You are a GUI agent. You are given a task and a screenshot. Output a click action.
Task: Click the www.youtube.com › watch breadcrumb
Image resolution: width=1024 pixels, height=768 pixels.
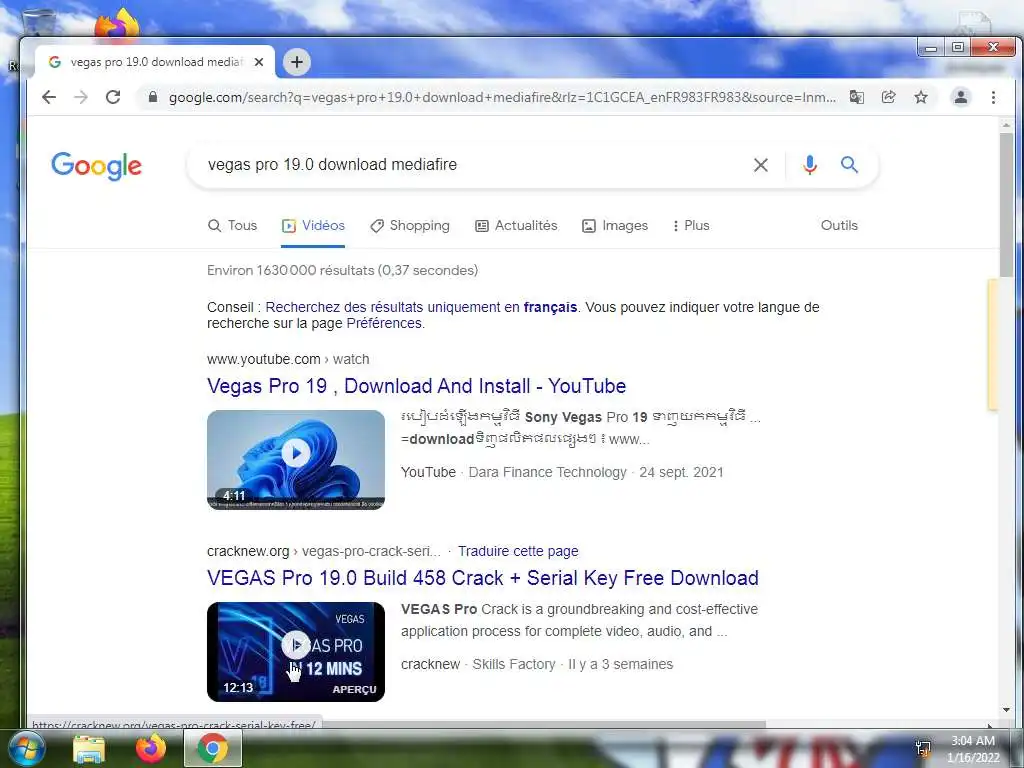click(x=288, y=359)
